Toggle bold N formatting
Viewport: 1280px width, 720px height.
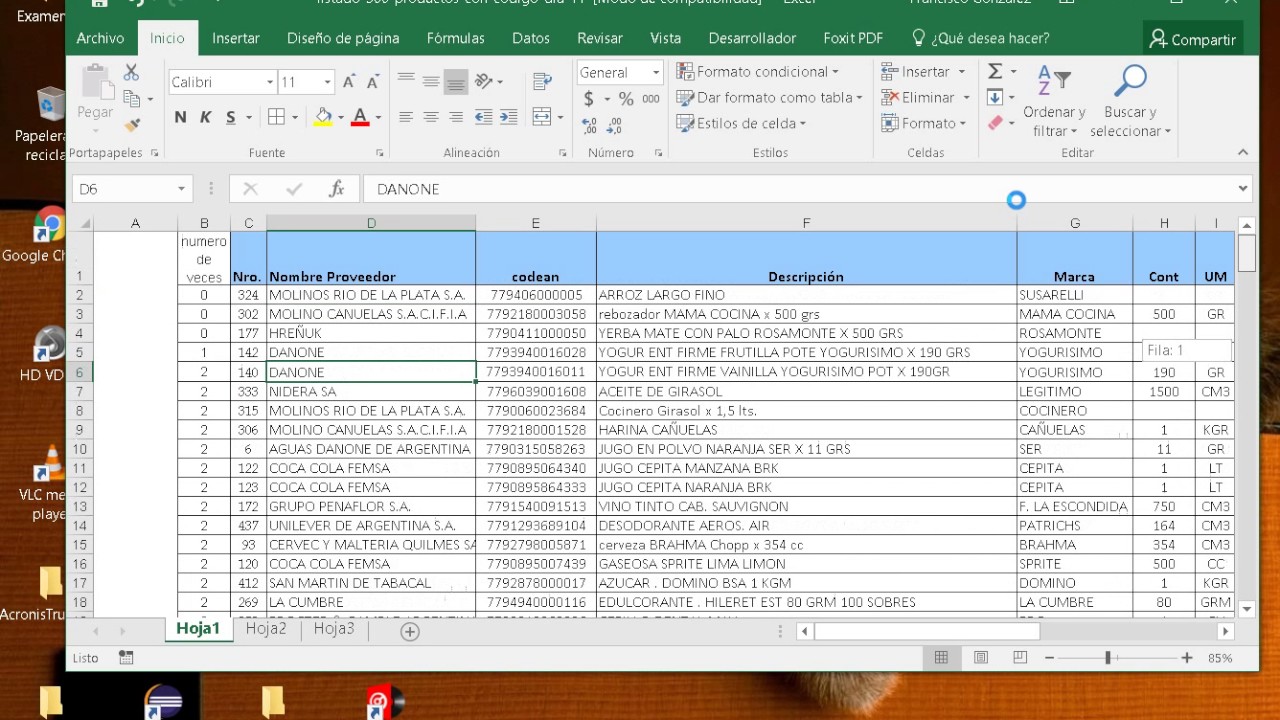pyautogui.click(x=180, y=117)
